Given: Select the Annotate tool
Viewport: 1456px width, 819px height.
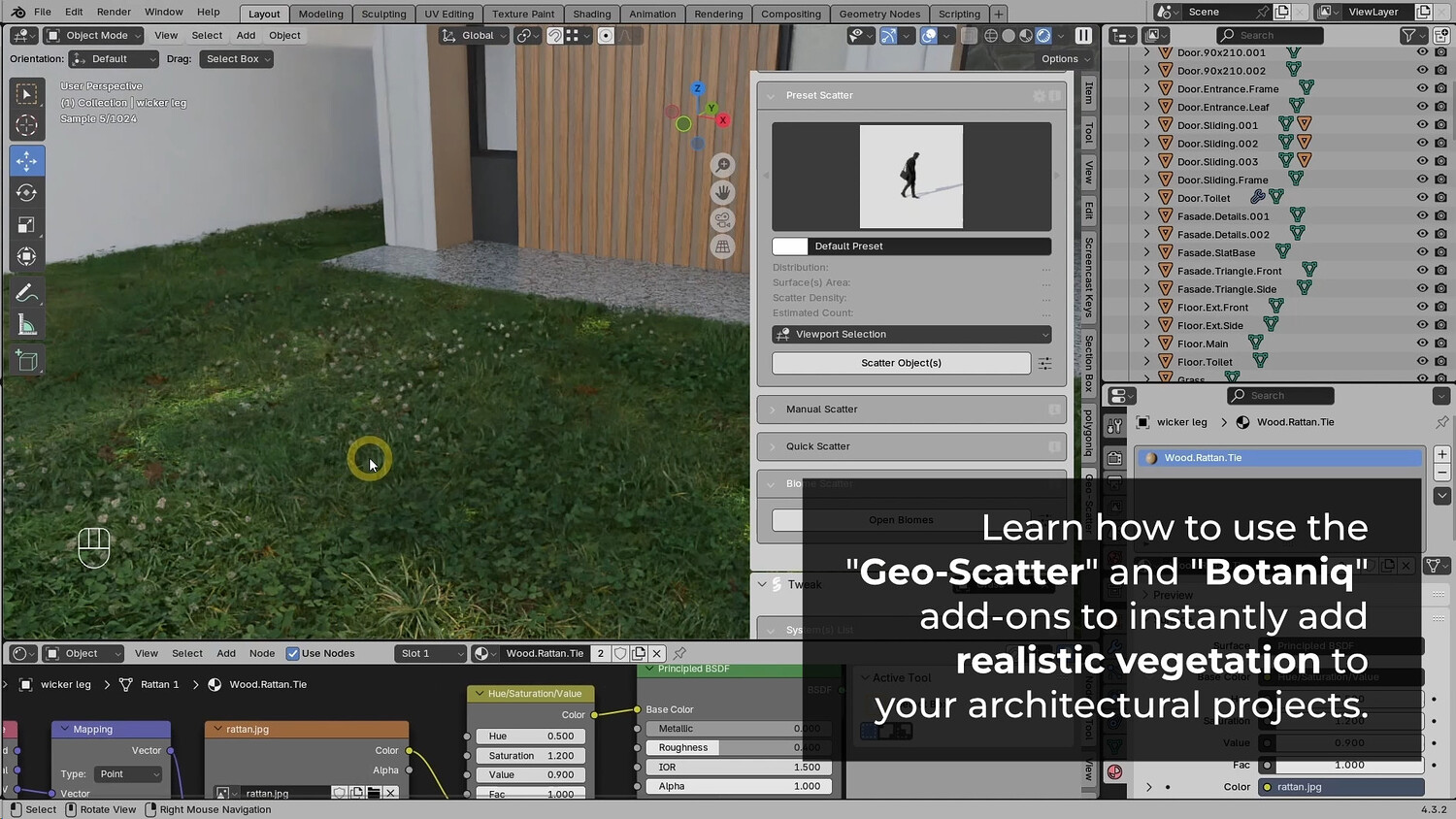Looking at the screenshot, I should point(27,293).
